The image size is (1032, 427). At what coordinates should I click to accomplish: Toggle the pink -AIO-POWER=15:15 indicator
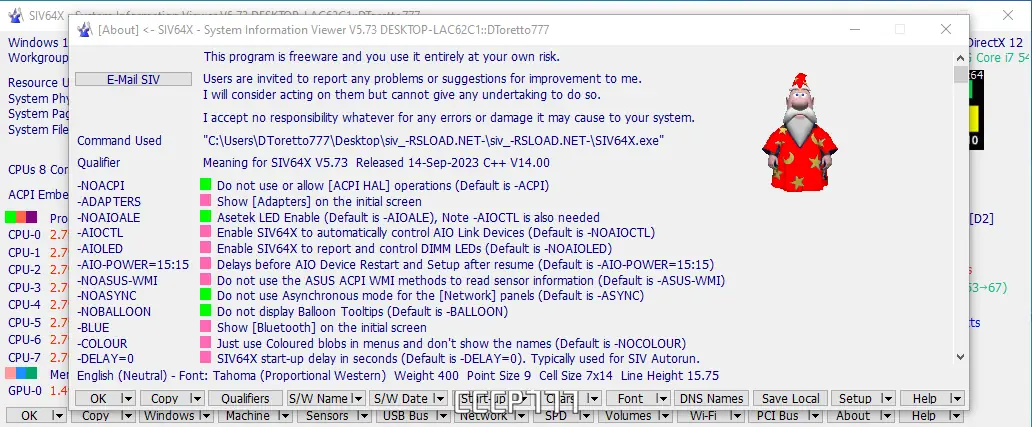(205, 264)
